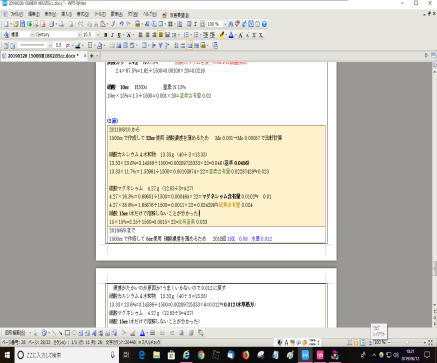This screenshot has height=363, width=437.
Task: Toggle Bold formatting
Action: pos(105,35)
